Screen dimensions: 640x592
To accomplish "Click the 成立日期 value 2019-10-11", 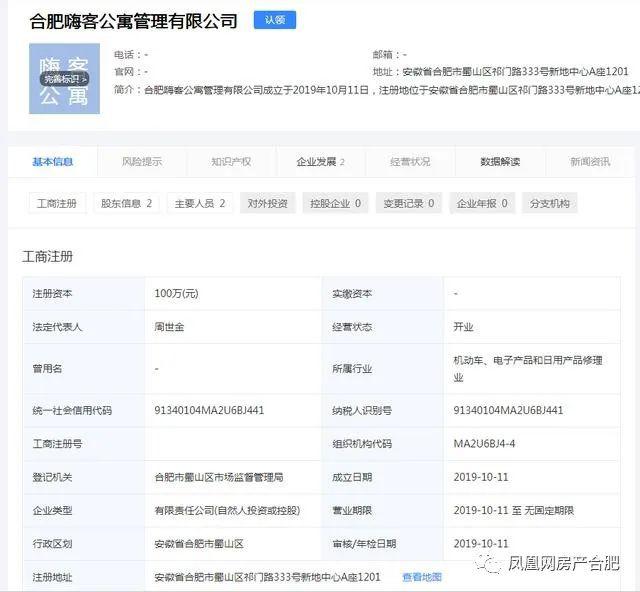I will 481,477.
